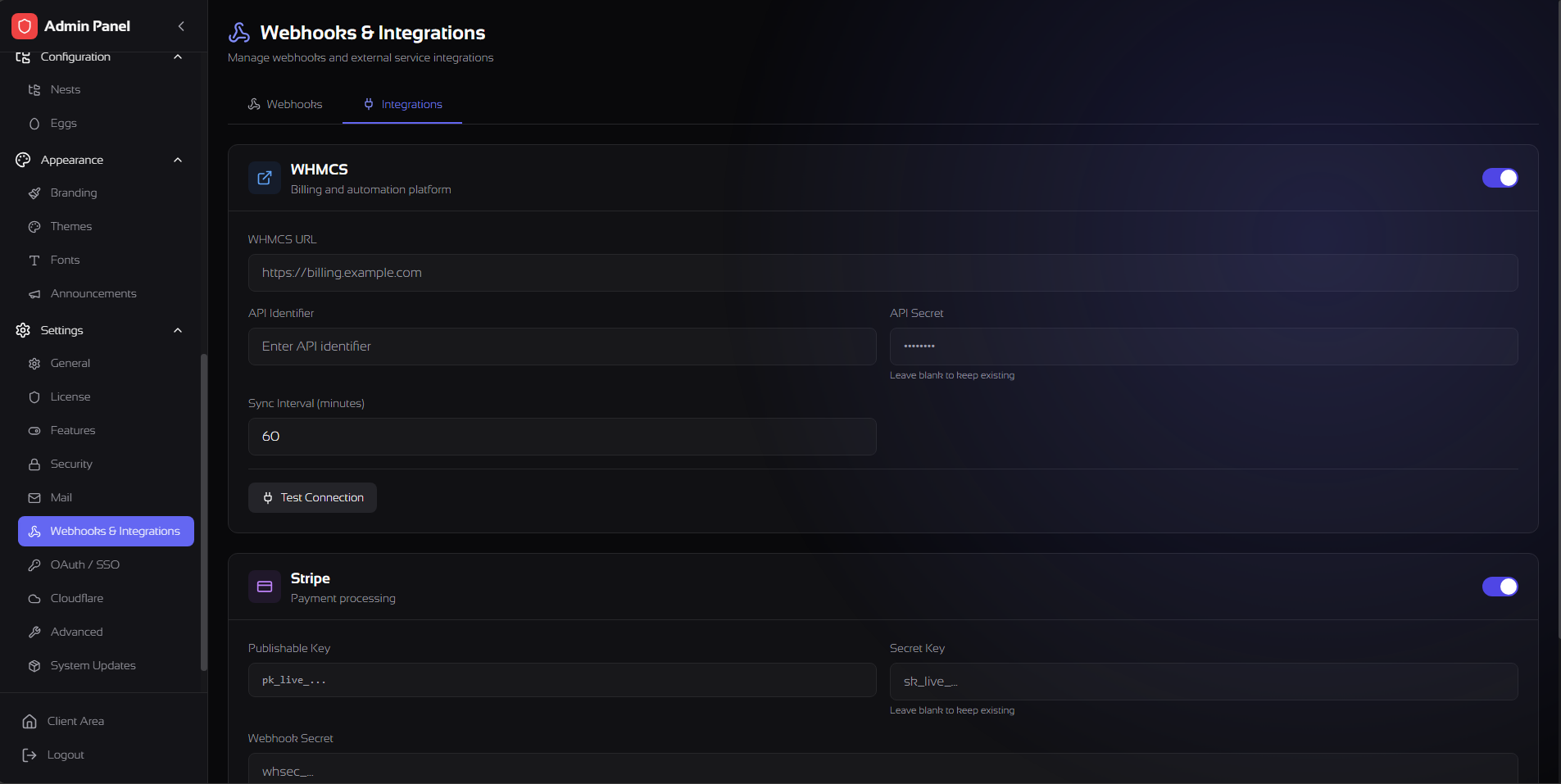1561x784 pixels.
Task: Click the webhook icon beside page title
Action: [x=239, y=33]
